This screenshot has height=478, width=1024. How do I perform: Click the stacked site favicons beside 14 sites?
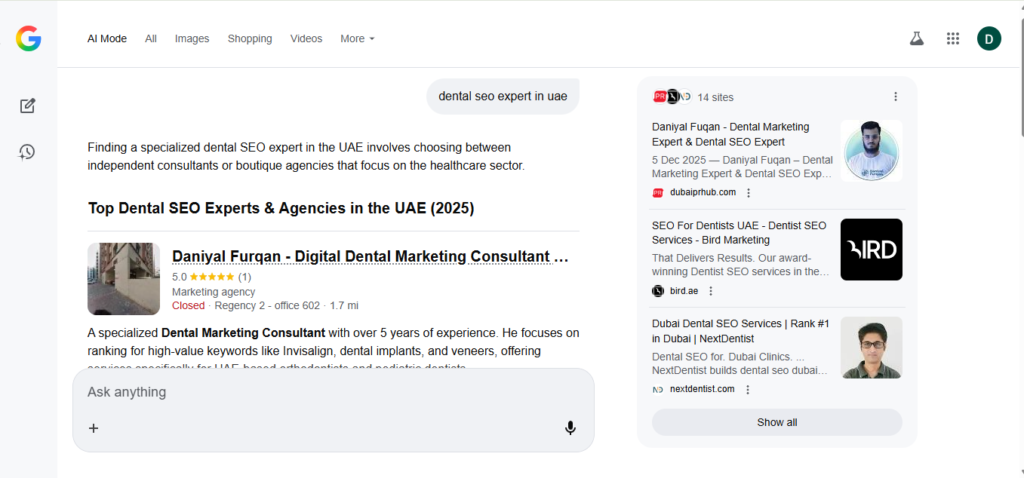pyautogui.click(x=671, y=97)
